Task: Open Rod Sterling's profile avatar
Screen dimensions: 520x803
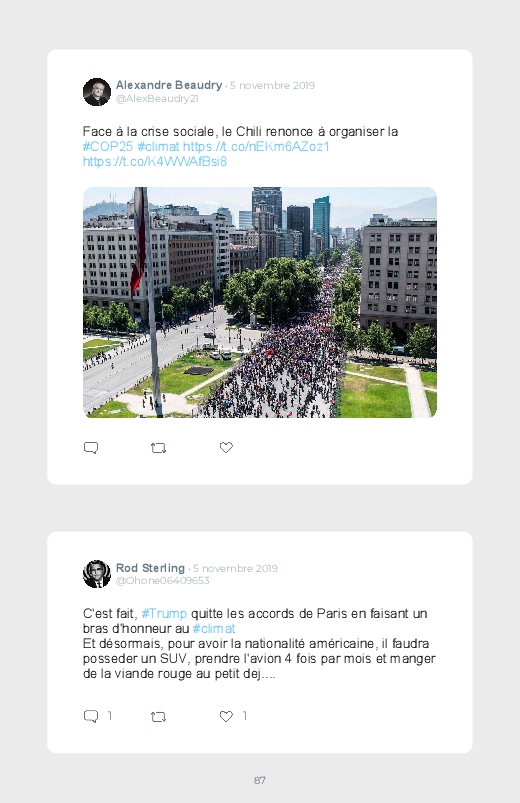Action: pyautogui.click(x=97, y=574)
